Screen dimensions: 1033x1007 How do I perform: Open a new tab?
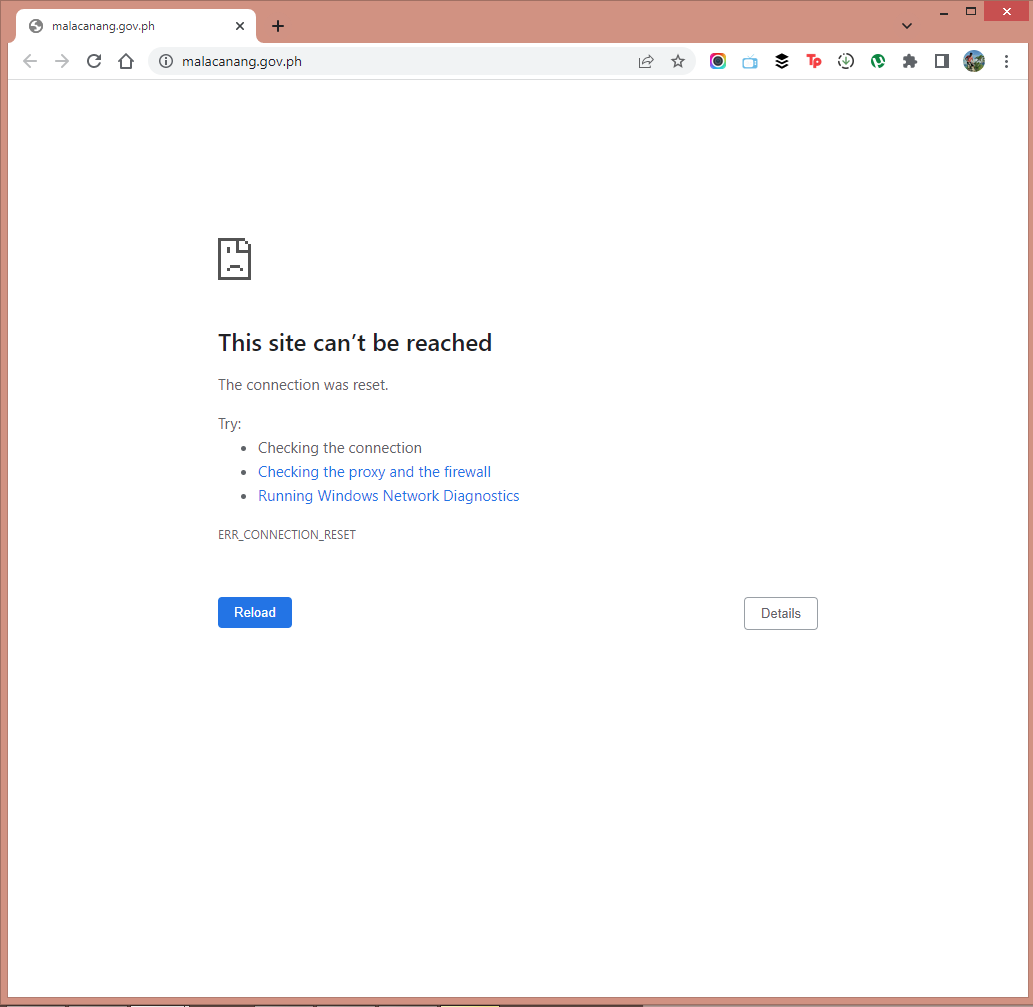[277, 26]
